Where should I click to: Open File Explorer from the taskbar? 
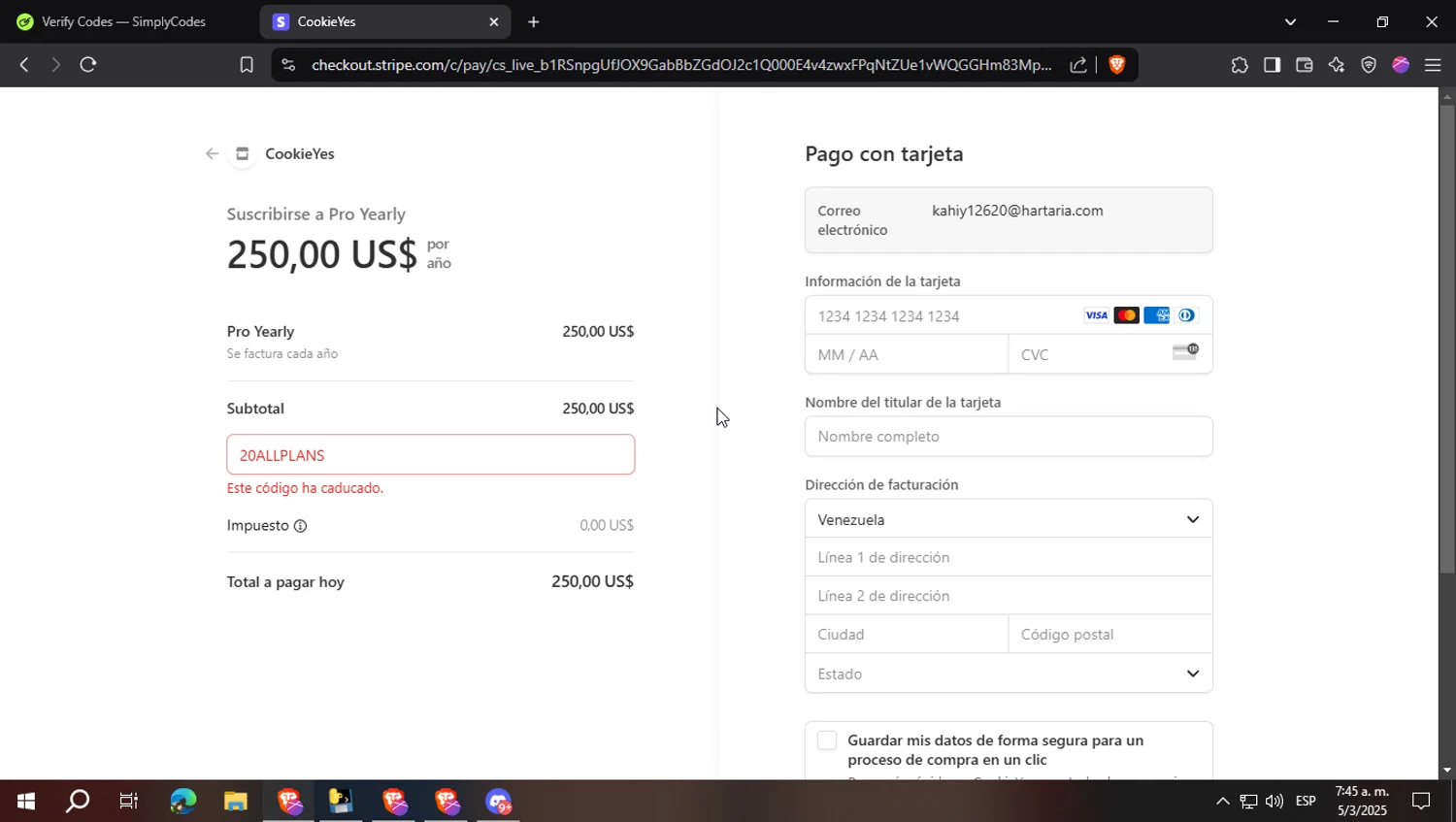coord(236,802)
